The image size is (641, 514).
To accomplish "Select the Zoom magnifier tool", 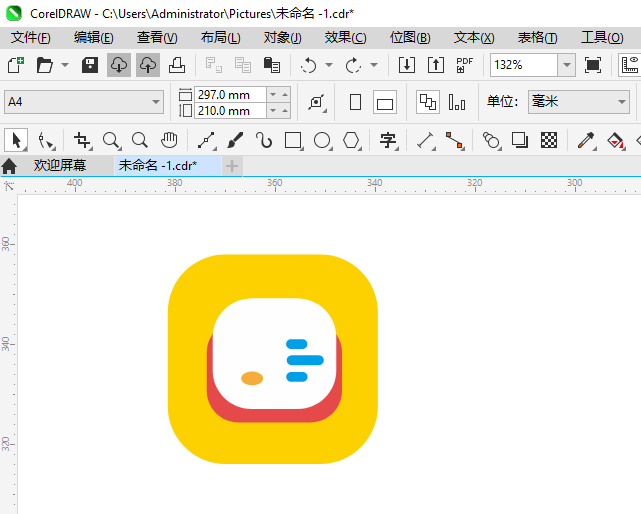I will pos(112,140).
